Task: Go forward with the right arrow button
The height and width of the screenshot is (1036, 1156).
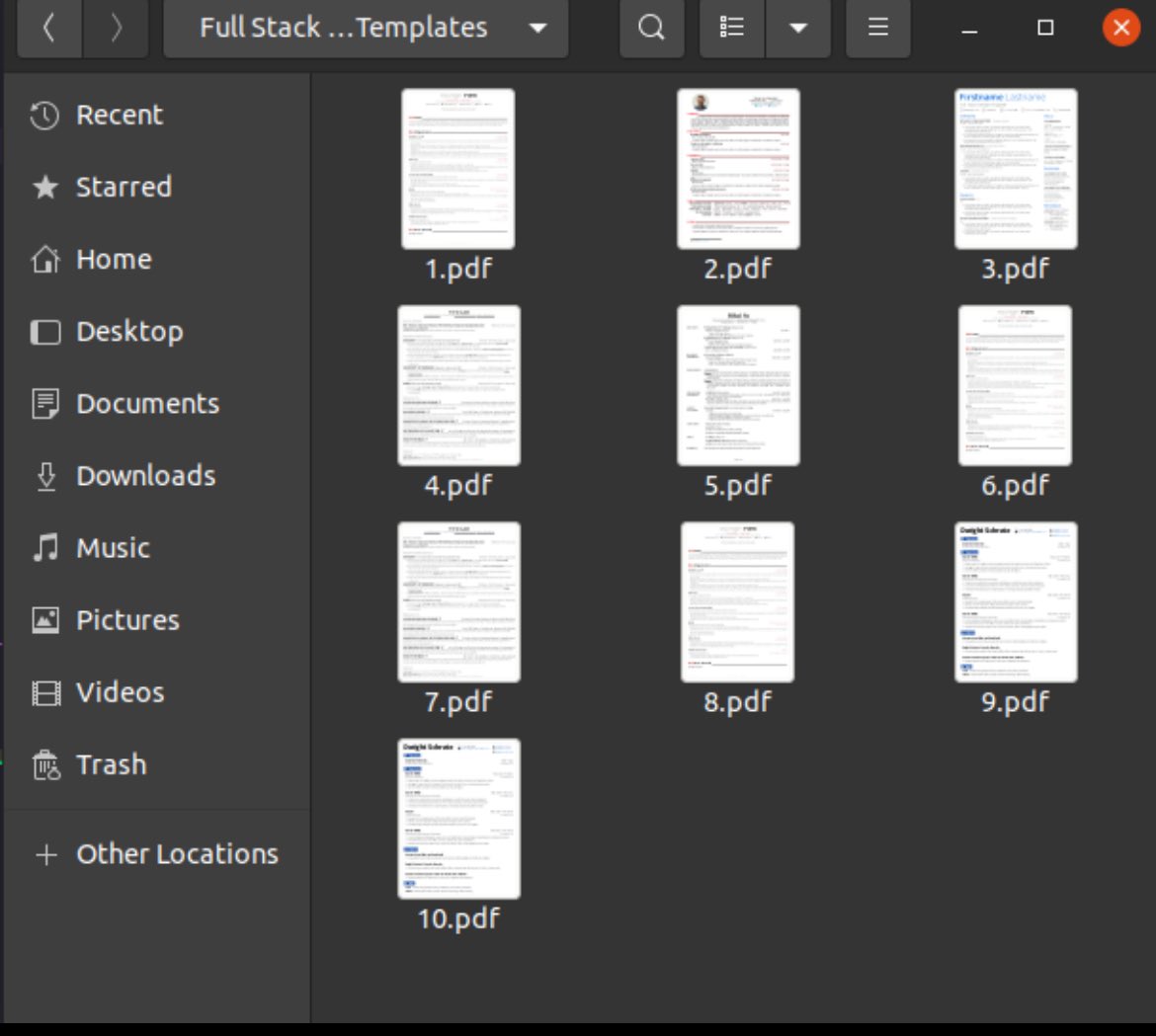Action: (x=116, y=28)
